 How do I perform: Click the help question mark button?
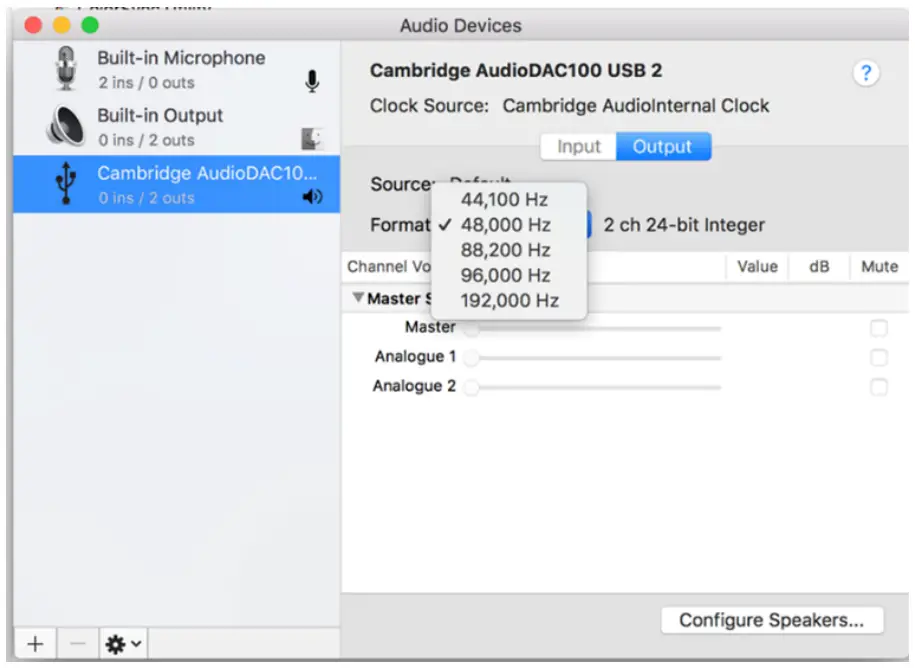click(866, 73)
